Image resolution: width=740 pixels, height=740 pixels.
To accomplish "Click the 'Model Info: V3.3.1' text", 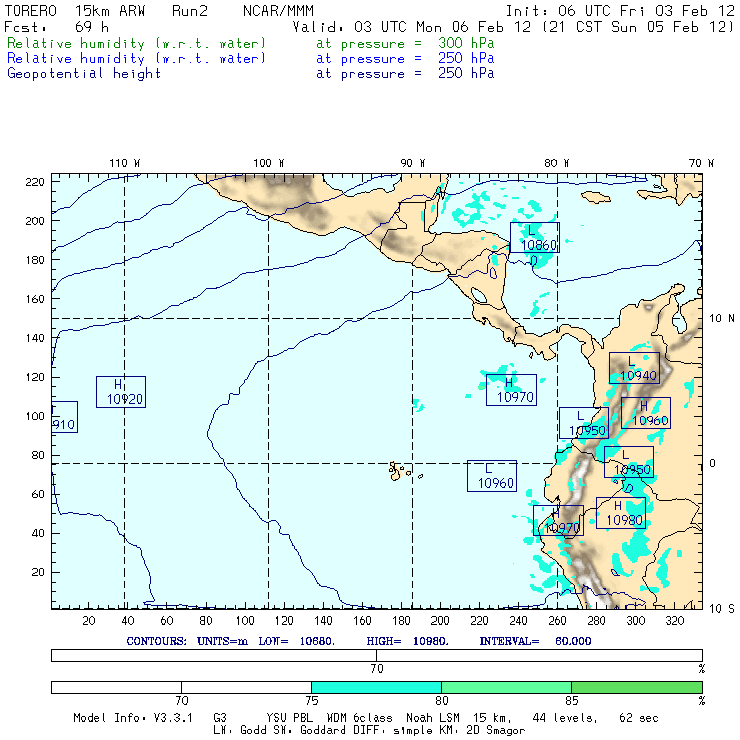I will pos(133,718).
